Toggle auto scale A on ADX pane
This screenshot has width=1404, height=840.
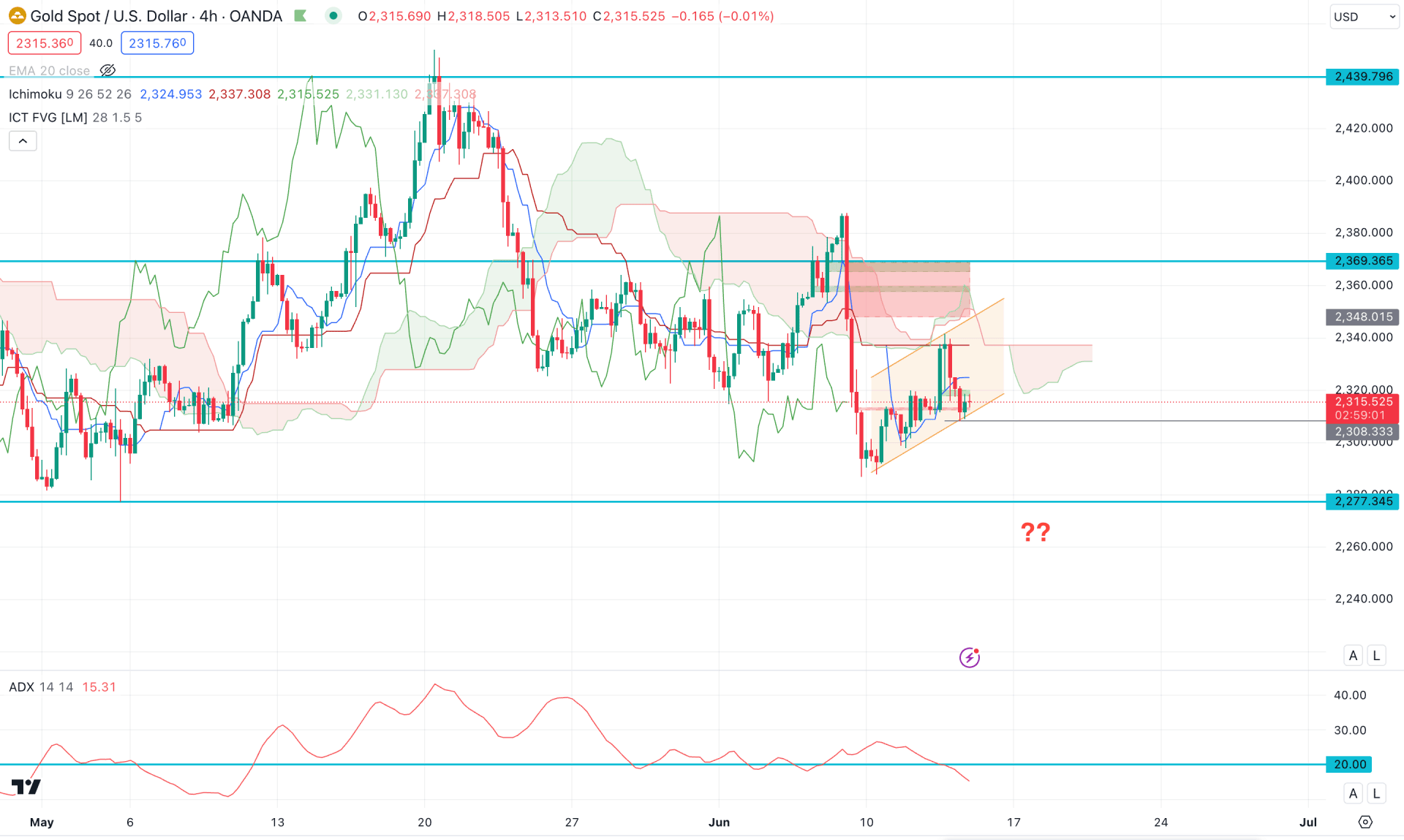pyautogui.click(x=1353, y=793)
